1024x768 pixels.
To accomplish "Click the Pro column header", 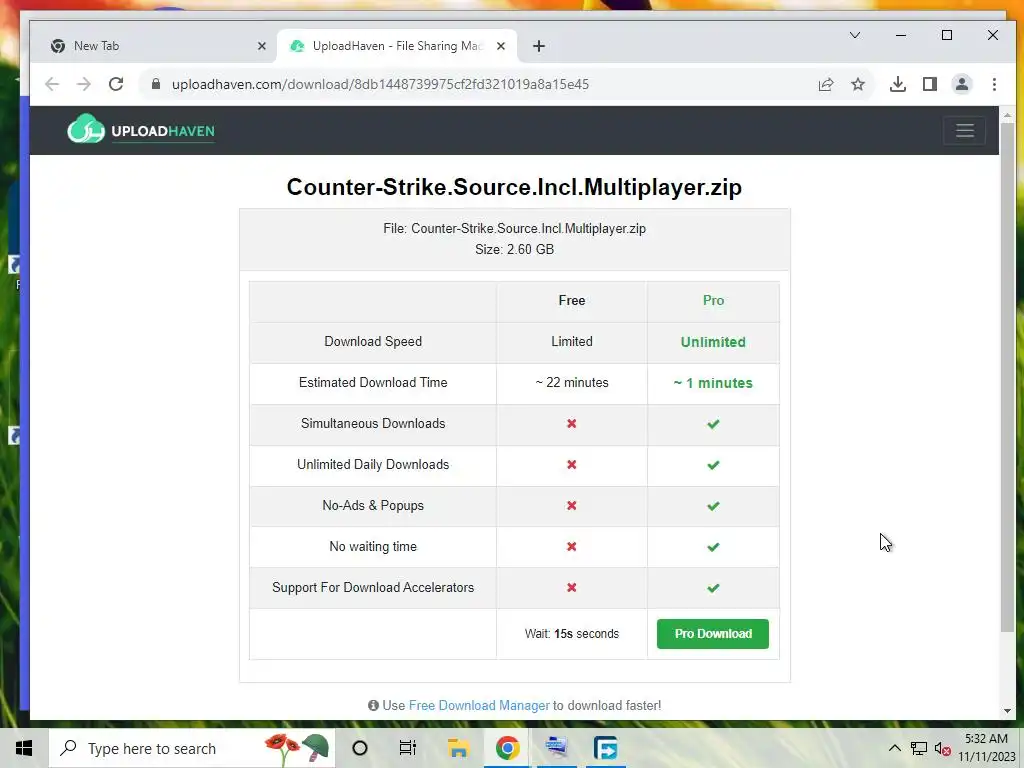I will coord(713,300).
